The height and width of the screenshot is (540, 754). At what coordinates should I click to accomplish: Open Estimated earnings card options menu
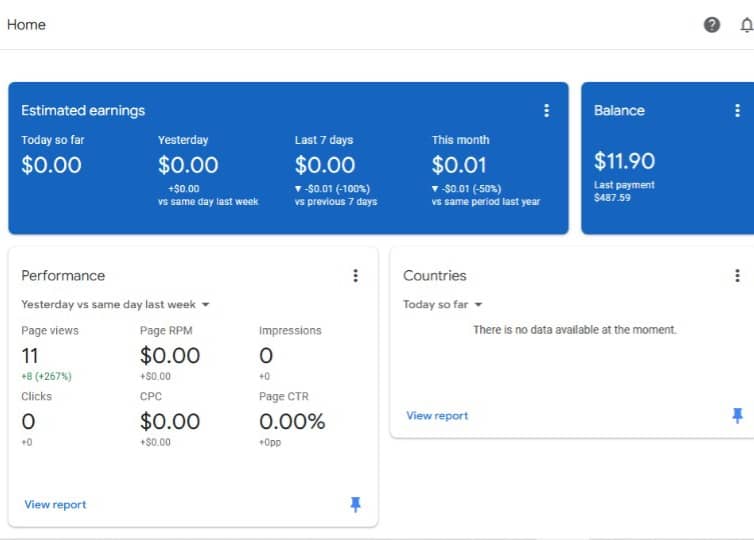[546, 111]
